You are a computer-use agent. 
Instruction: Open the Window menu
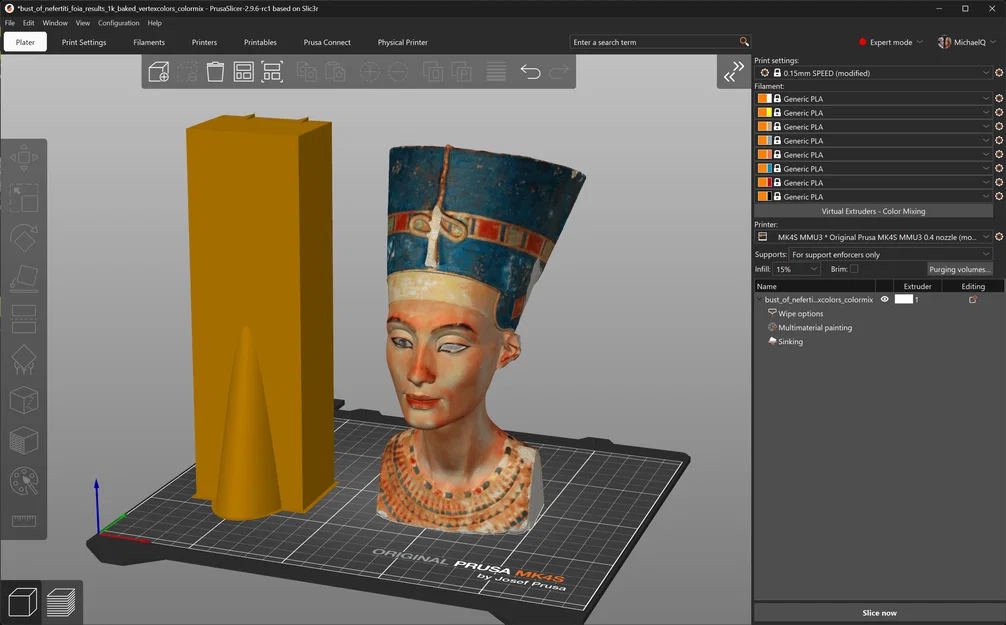(x=55, y=23)
